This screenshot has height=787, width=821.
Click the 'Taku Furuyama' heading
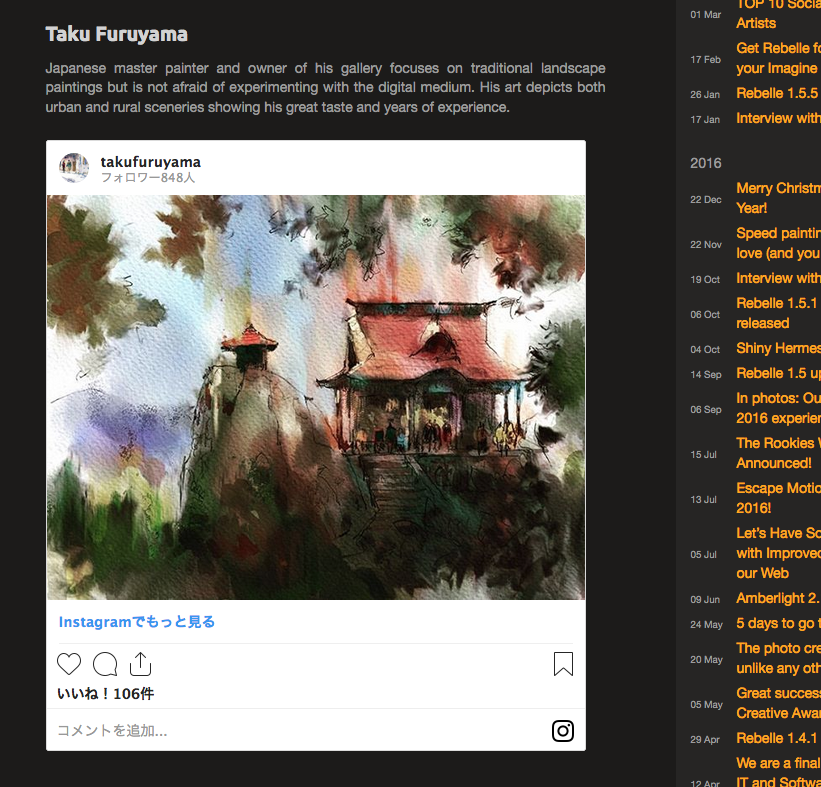(x=116, y=35)
